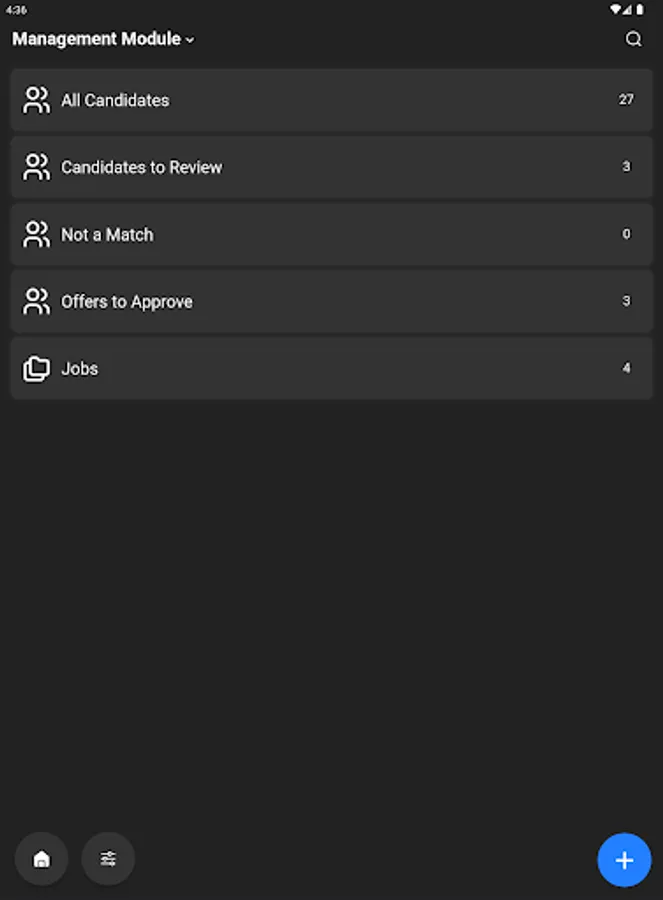Image resolution: width=663 pixels, height=900 pixels.
Task: Click the Not a Match people icon
Action: (x=37, y=234)
